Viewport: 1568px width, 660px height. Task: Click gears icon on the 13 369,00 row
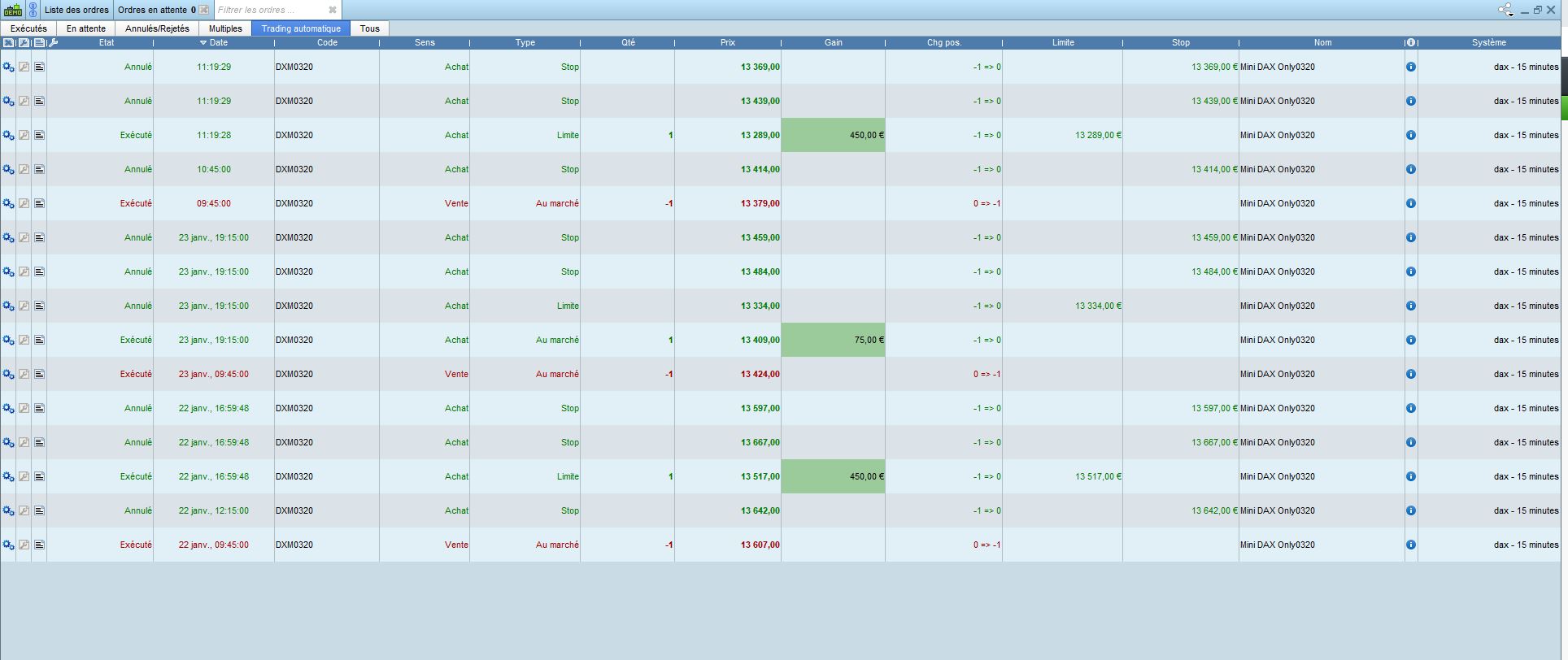[x=8, y=67]
